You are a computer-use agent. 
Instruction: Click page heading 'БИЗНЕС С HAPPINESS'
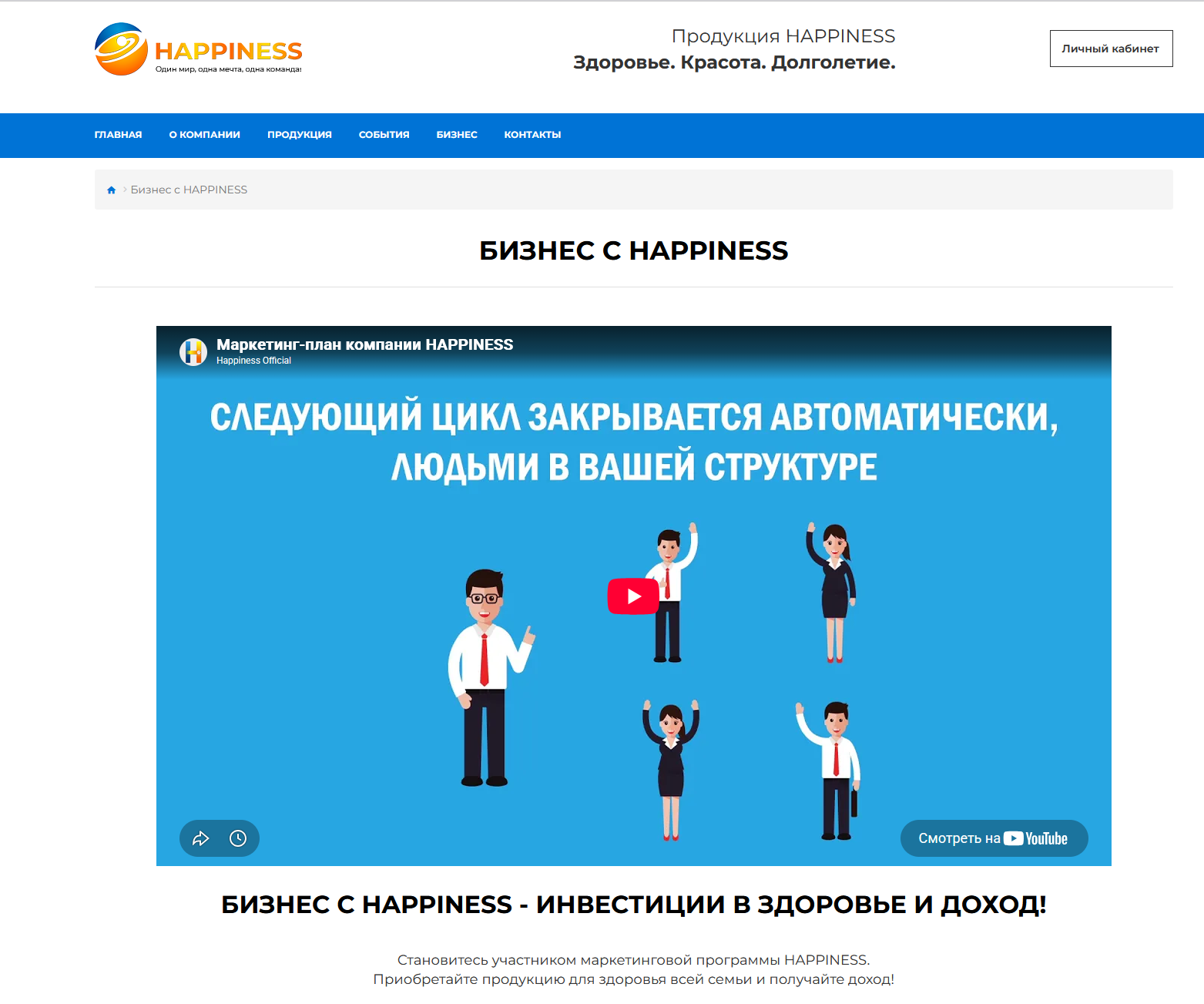pyautogui.click(x=633, y=250)
